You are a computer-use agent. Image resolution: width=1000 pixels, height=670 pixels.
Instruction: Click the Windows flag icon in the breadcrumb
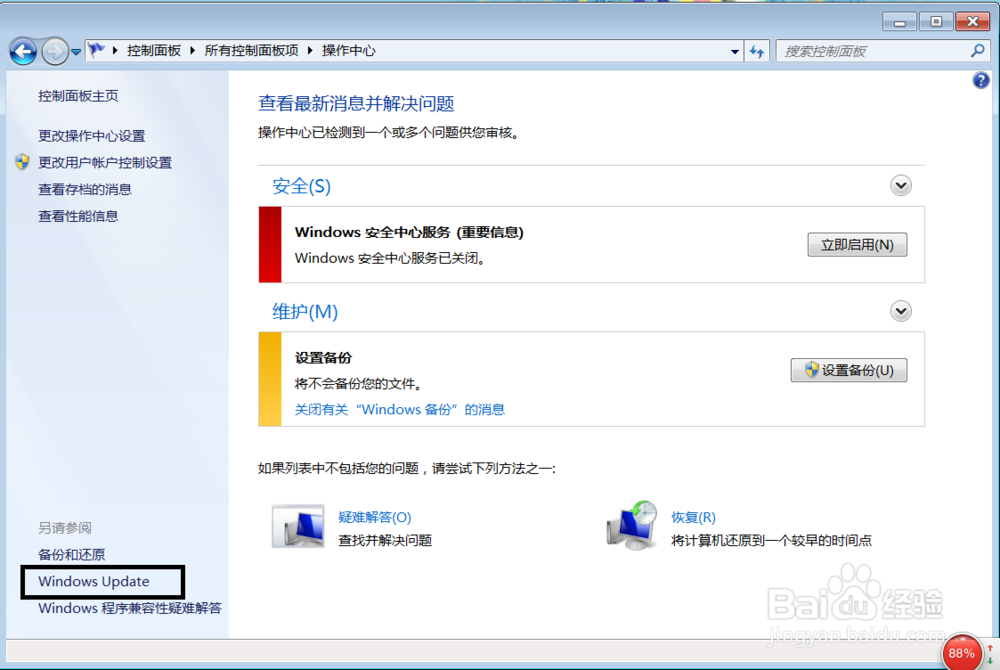[95, 50]
